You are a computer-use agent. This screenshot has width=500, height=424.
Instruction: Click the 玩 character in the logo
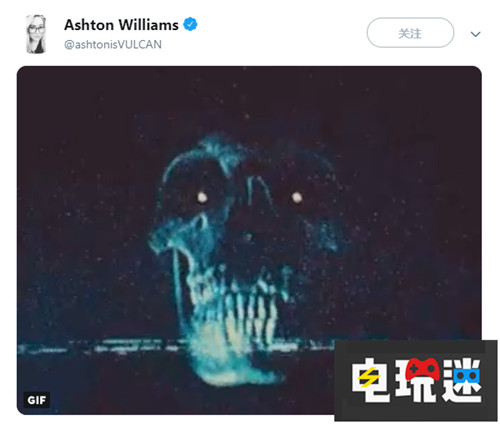tap(417, 380)
